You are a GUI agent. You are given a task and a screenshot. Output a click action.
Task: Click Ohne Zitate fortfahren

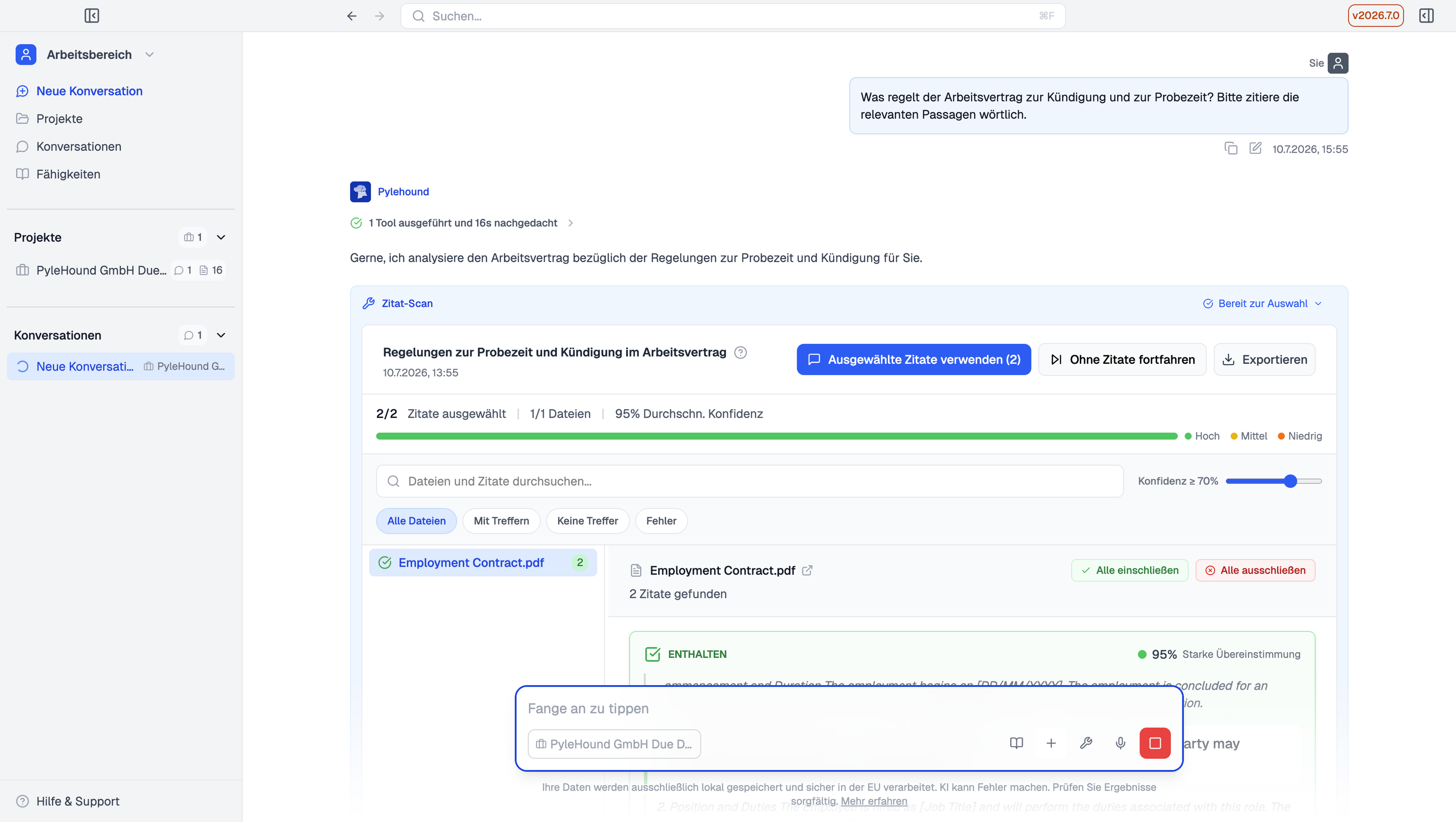point(1122,359)
